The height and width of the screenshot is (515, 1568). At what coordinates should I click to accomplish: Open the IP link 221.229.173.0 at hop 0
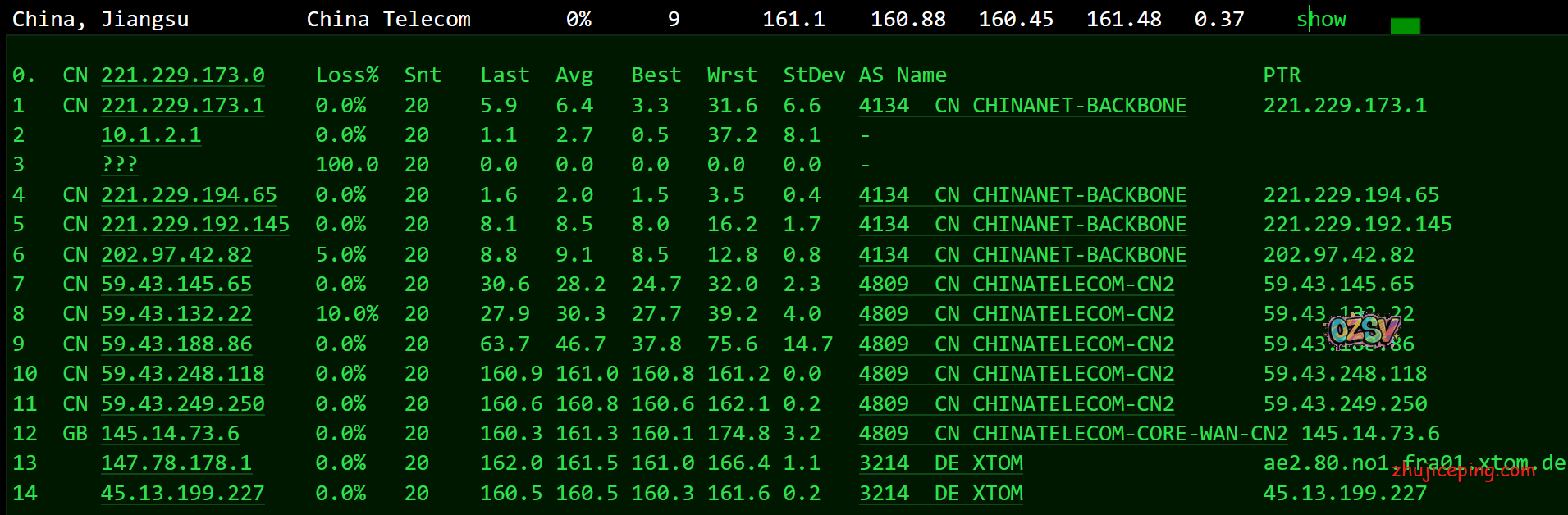click(x=182, y=75)
